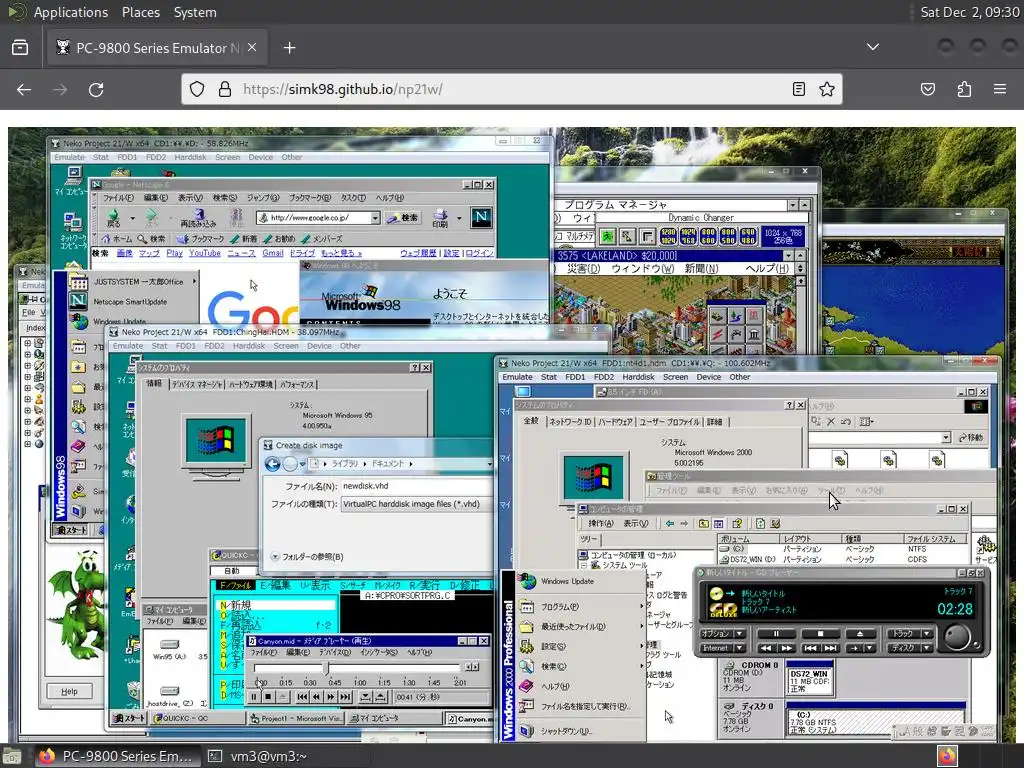Skip to next track in CD player
Viewport: 1024px width, 768px height.
pos(830,648)
